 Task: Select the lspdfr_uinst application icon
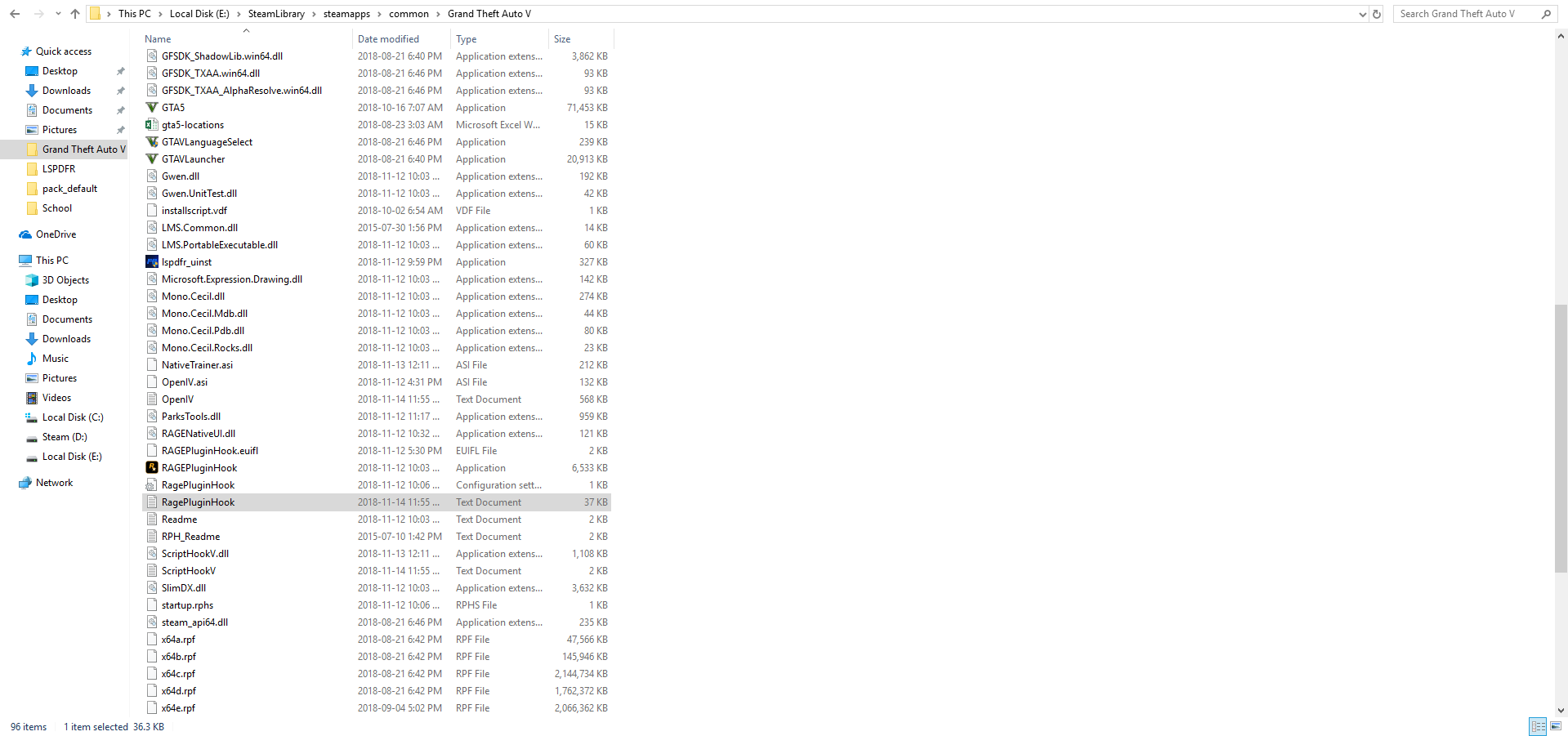tap(152, 262)
